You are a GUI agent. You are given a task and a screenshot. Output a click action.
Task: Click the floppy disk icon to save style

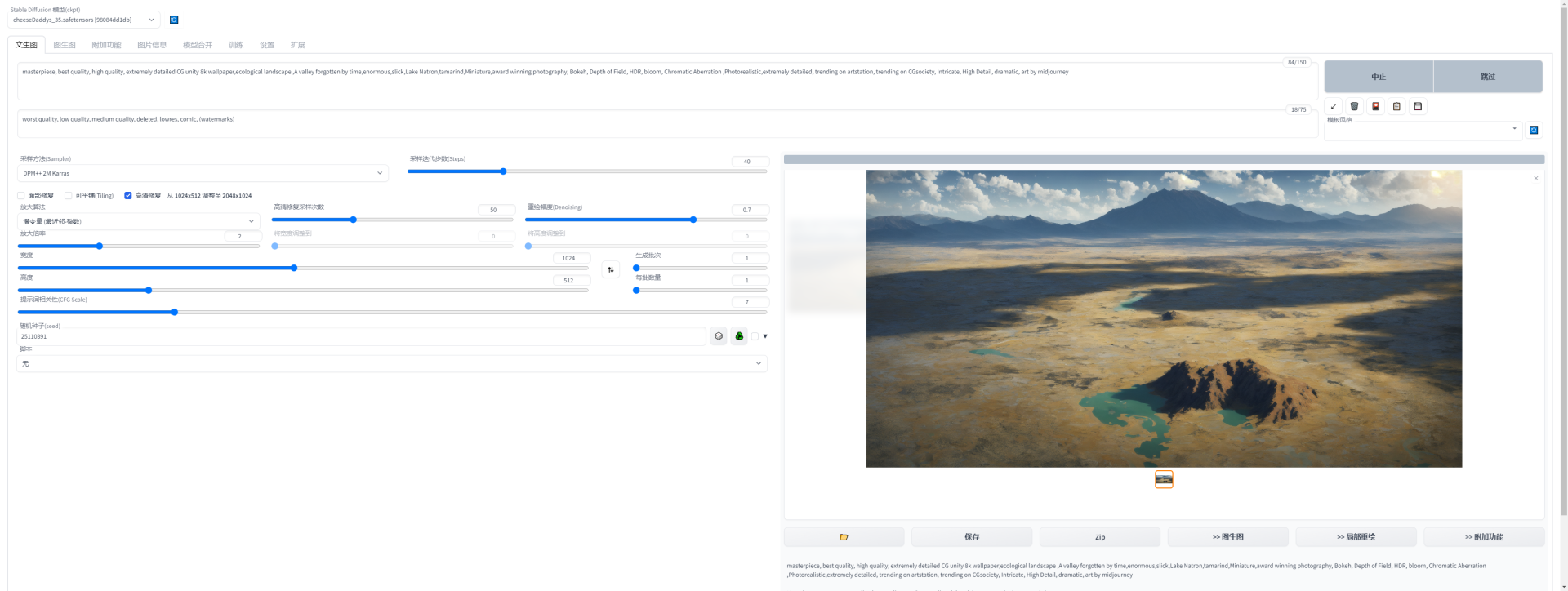coord(1419,106)
